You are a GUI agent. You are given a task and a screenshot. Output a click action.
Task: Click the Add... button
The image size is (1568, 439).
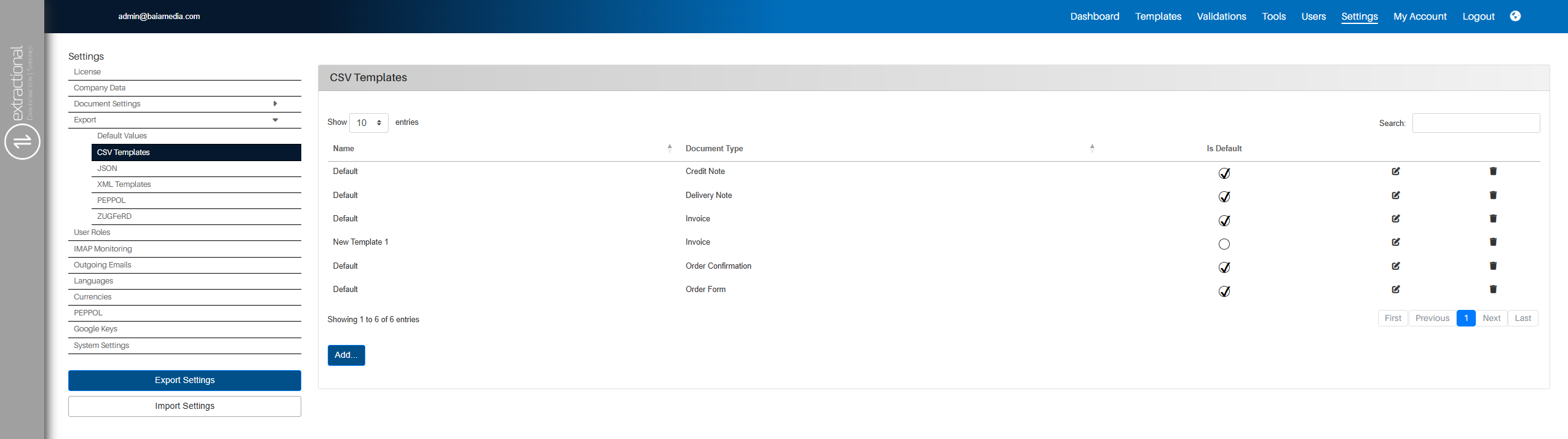point(346,355)
